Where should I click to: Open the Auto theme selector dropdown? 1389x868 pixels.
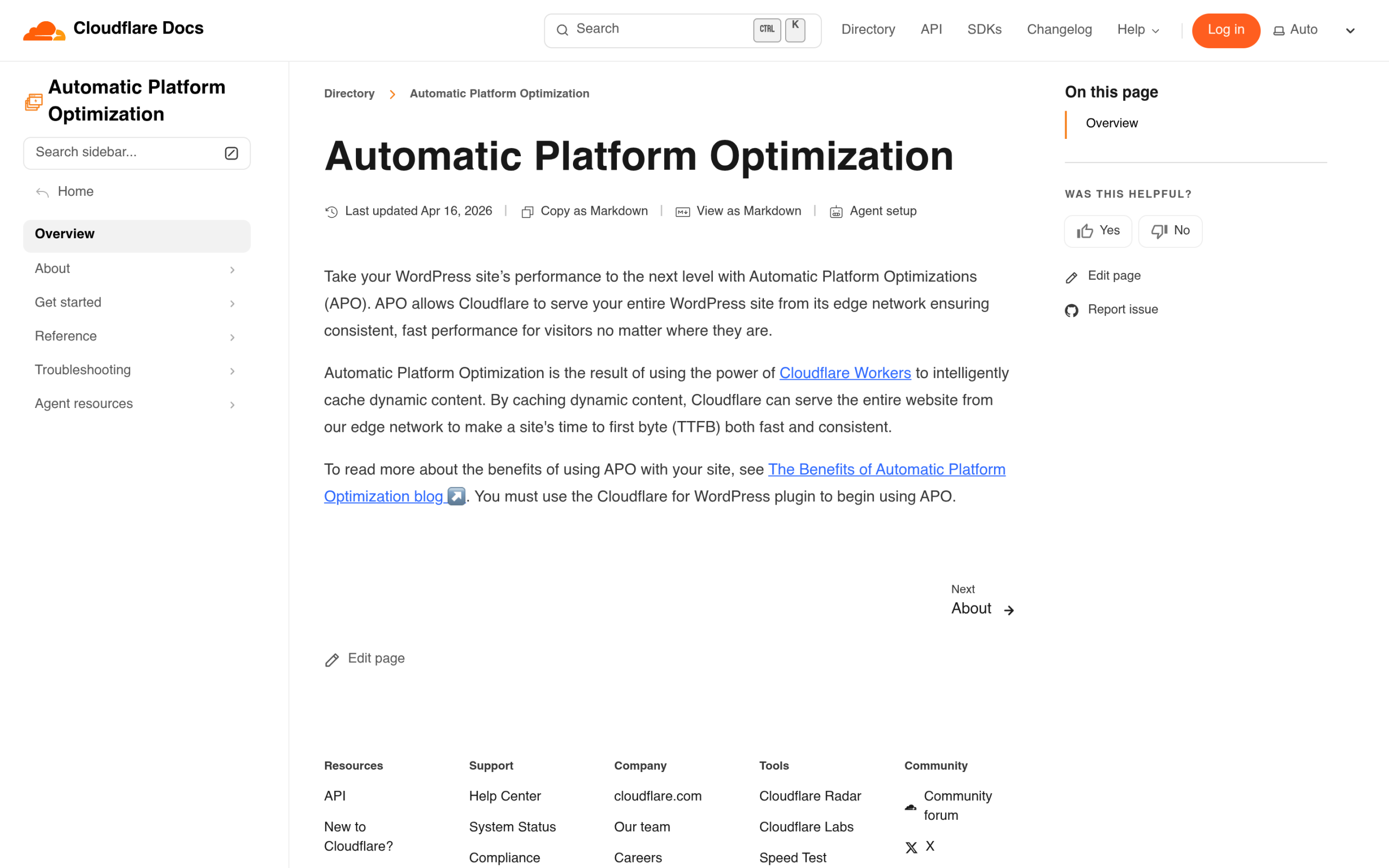coord(1314,30)
